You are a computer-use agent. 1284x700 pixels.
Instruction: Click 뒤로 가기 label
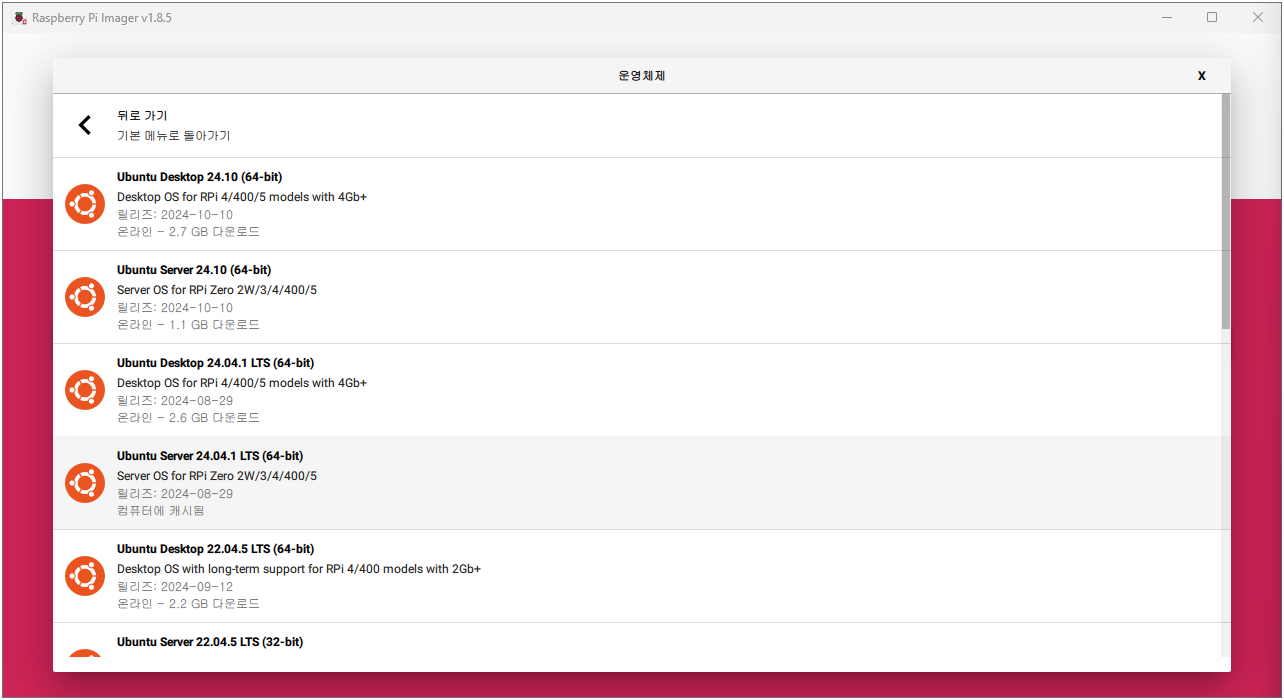point(142,116)
